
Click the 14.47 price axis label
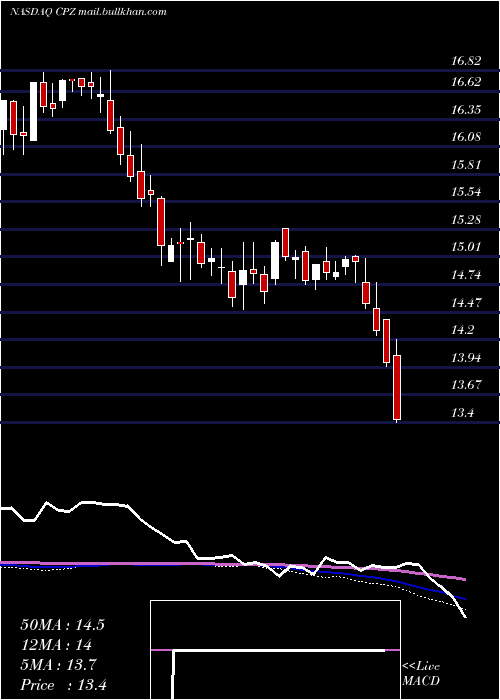tap(466, 303)
